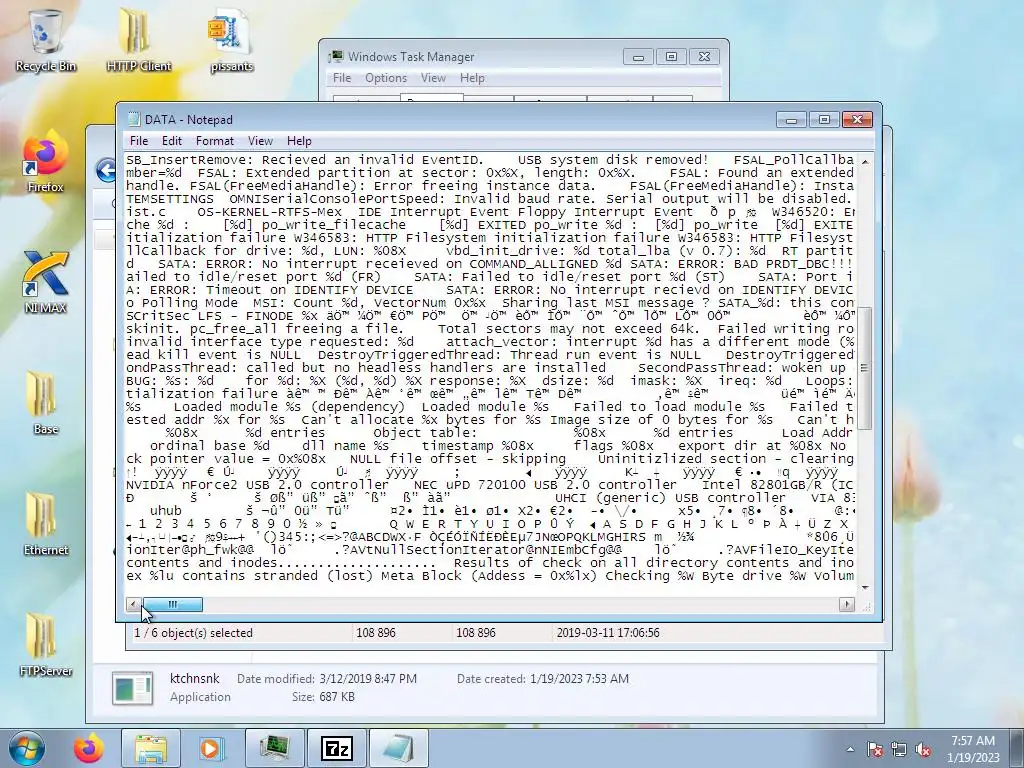
Task: Launch the NI MAX desktop shortcut
Action: click(46, 283)
